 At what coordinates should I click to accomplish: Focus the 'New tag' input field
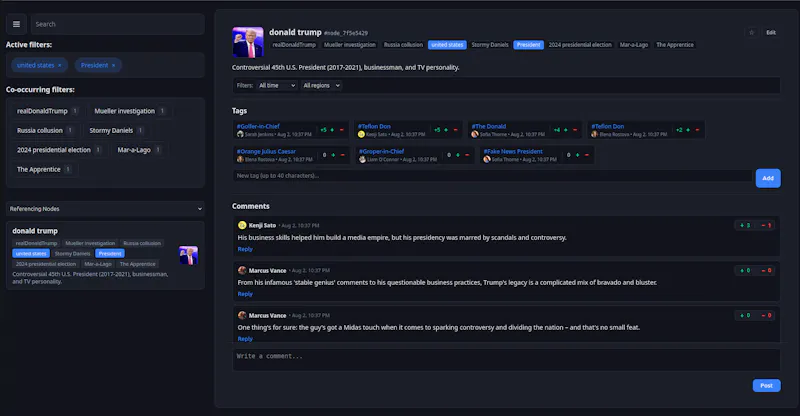coord(492,176)
